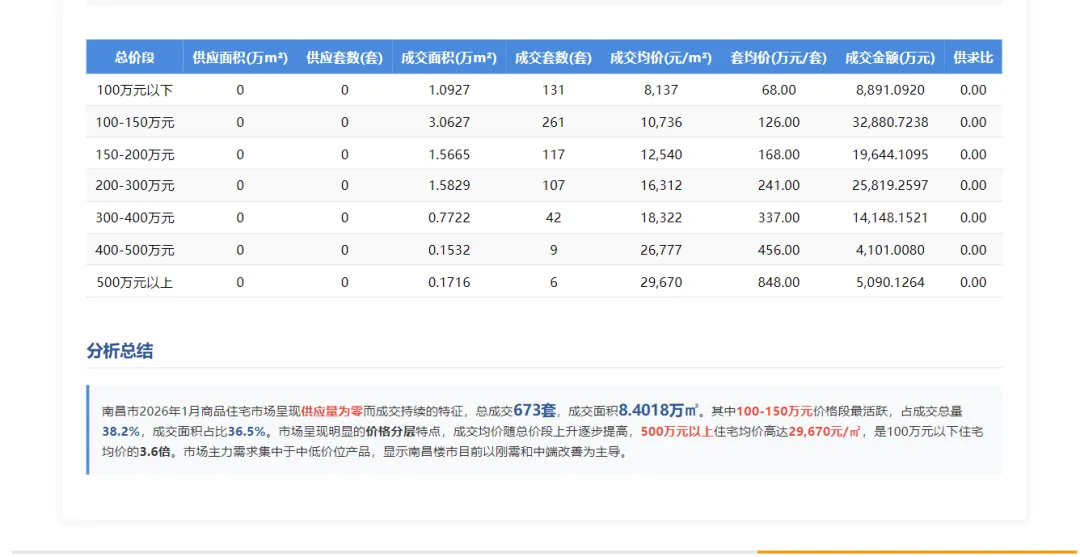Click the 8,137 average price cell

(661, 90)
